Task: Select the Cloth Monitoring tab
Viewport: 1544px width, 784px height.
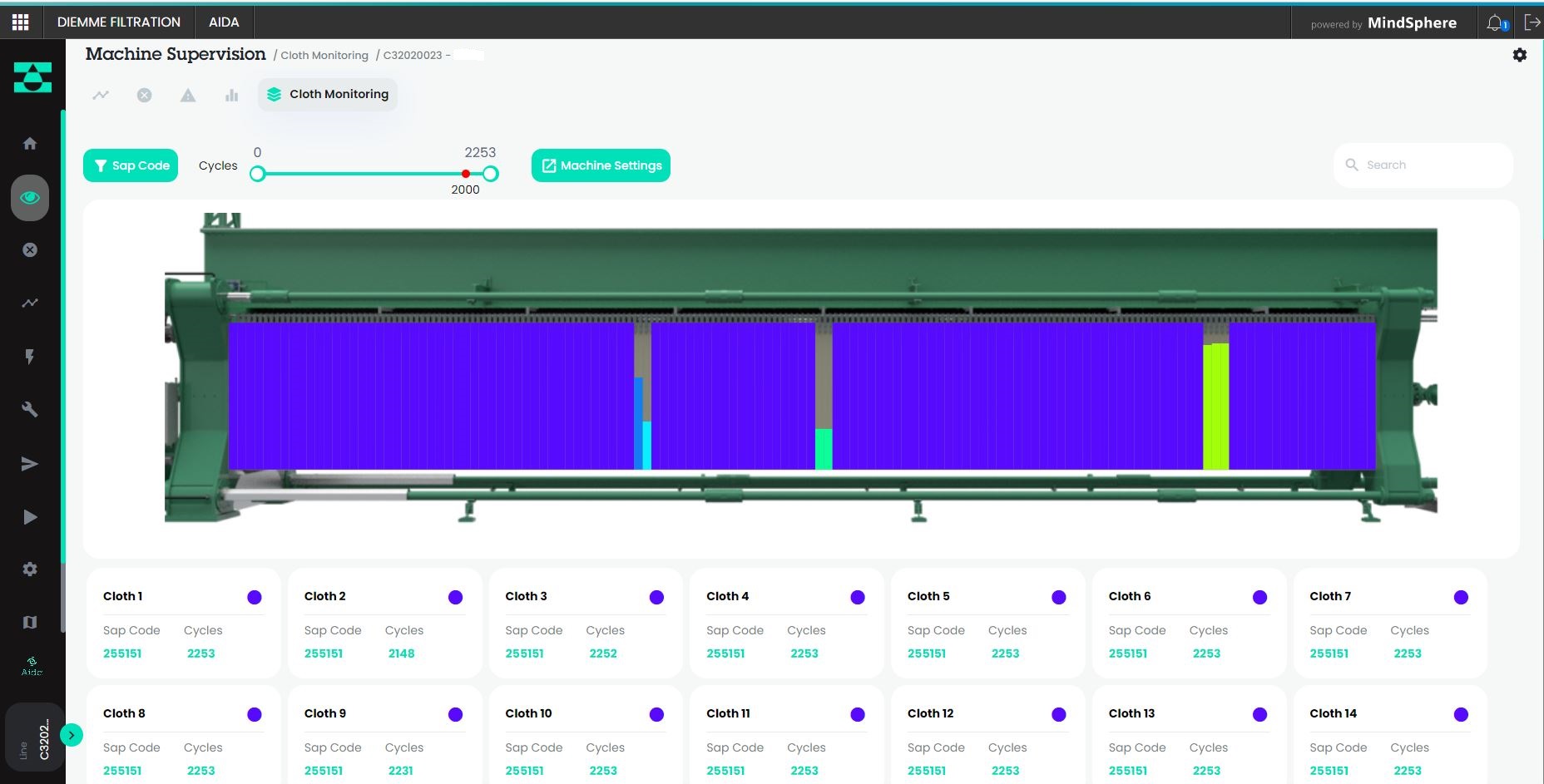Action: click(x=328, y=95)
